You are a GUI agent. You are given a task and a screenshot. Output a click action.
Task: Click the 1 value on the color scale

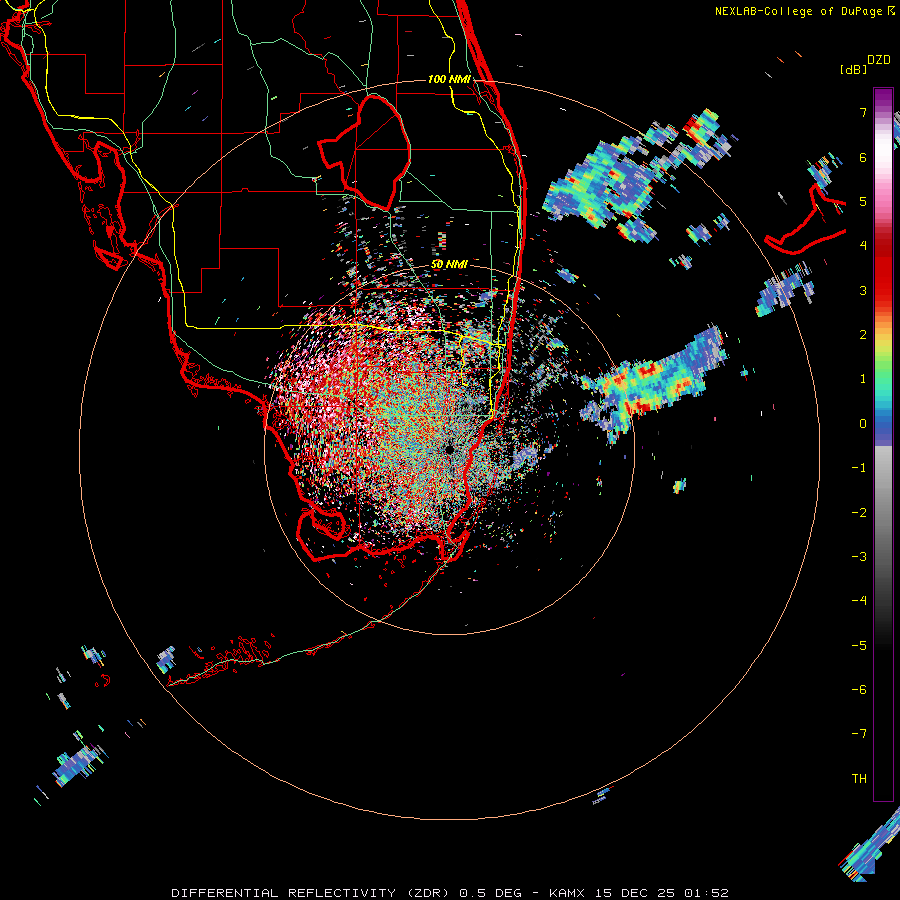[863, 378]
